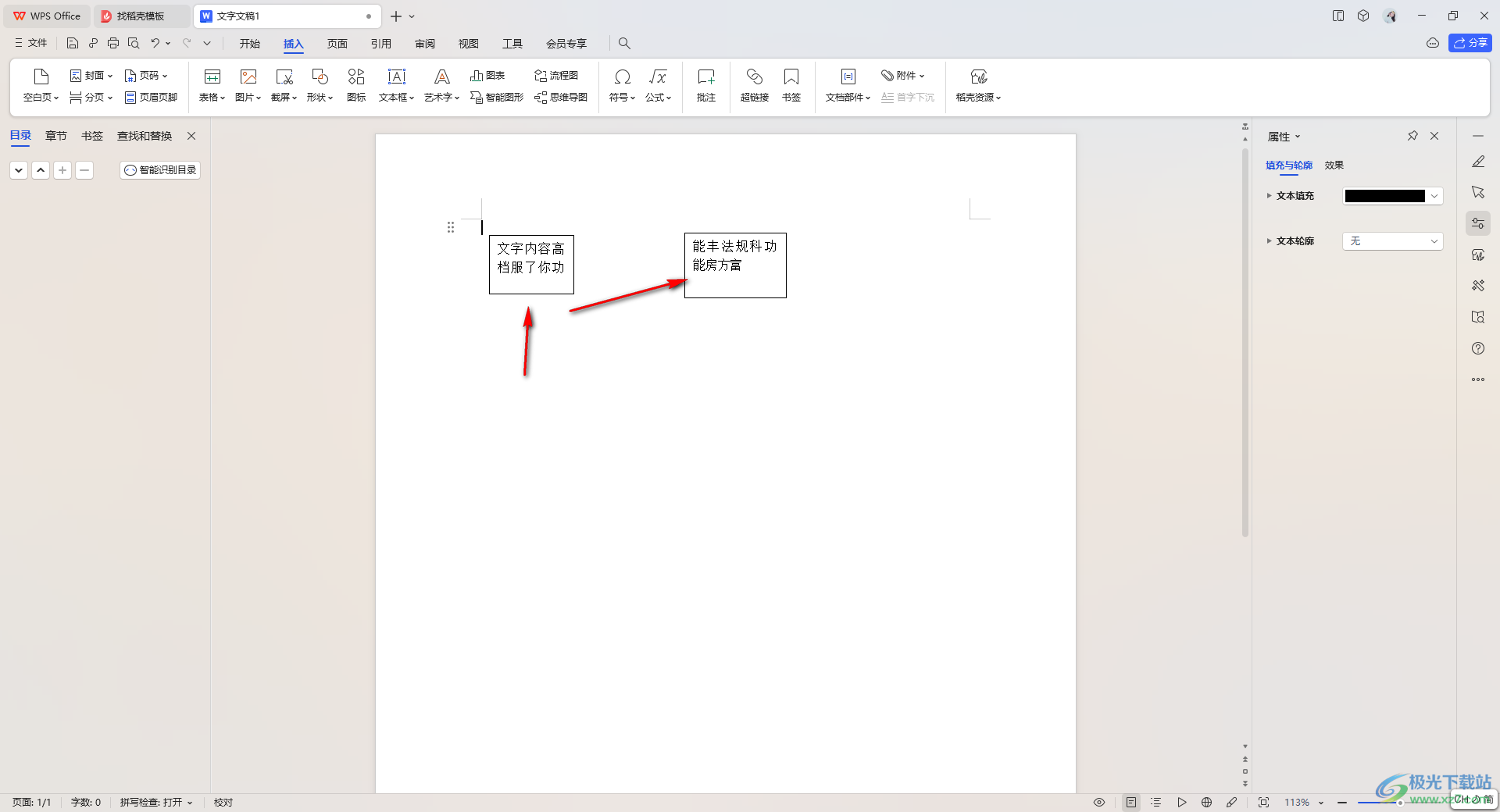Select the selection arrow tool in sidebar
The width and height of the screenshot is (1500, 812).
pyautogui.click(x=1478, y=192)
